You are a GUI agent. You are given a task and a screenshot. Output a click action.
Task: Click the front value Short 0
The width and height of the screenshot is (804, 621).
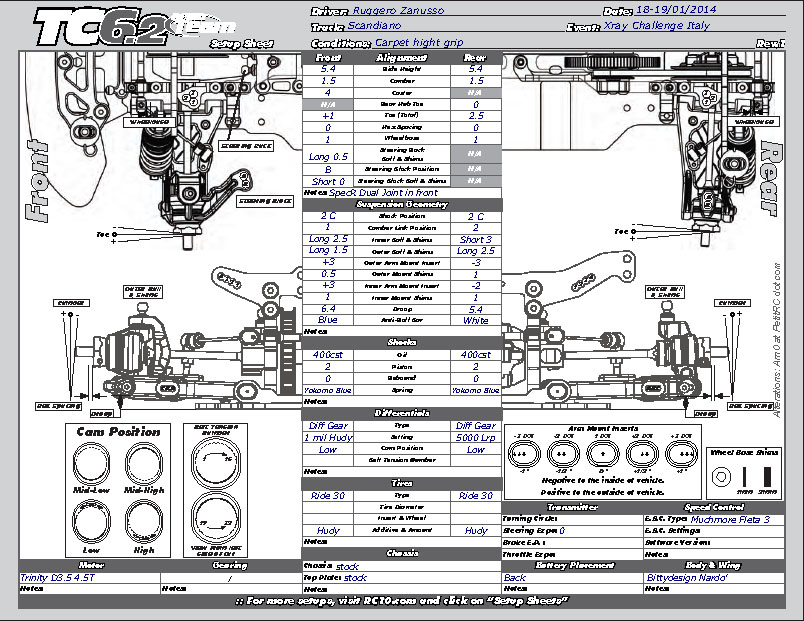pyautogui.click(x=328, y=182)
